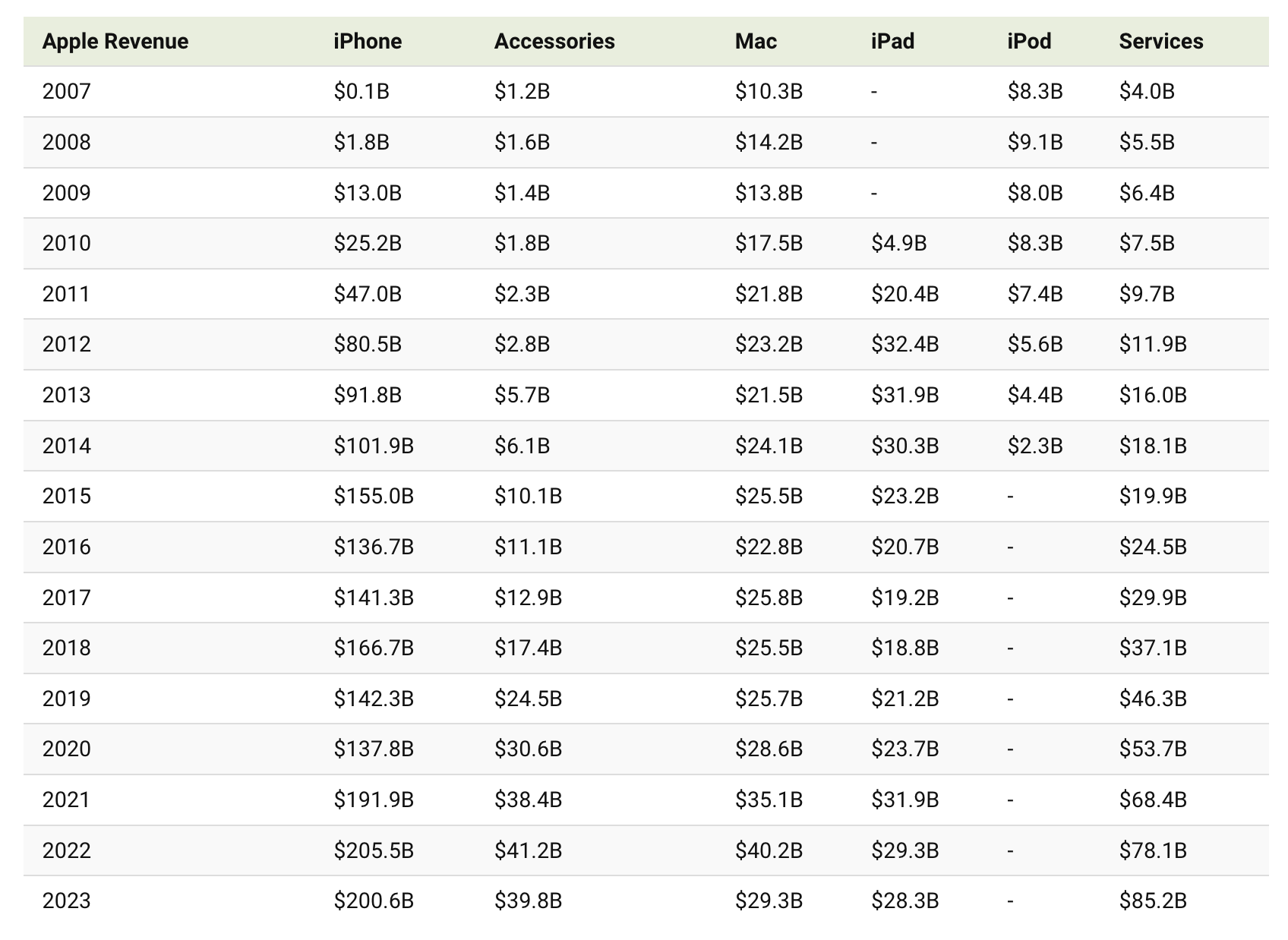Select the 2015 year row label
The height and width of the screenshot is (940, 1288).
(x=67, y=496)
